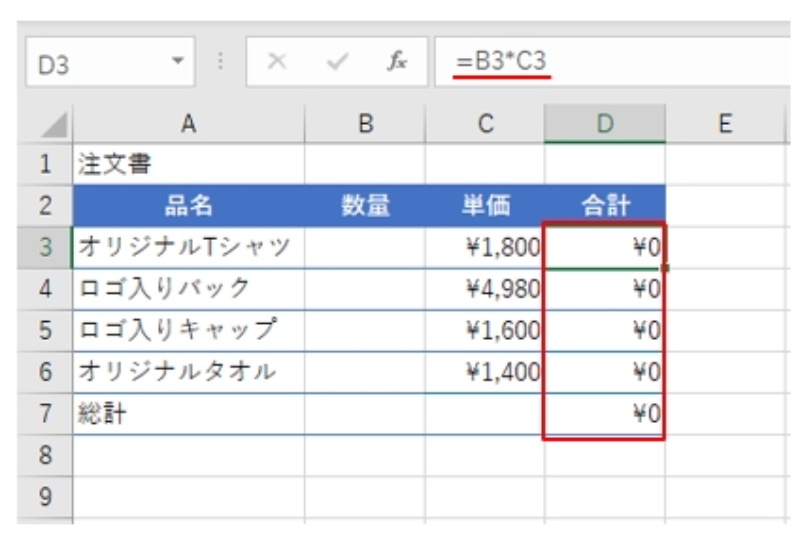Screen dimensions: 800x545
Task: Select column A header
Action: [188, 123]
